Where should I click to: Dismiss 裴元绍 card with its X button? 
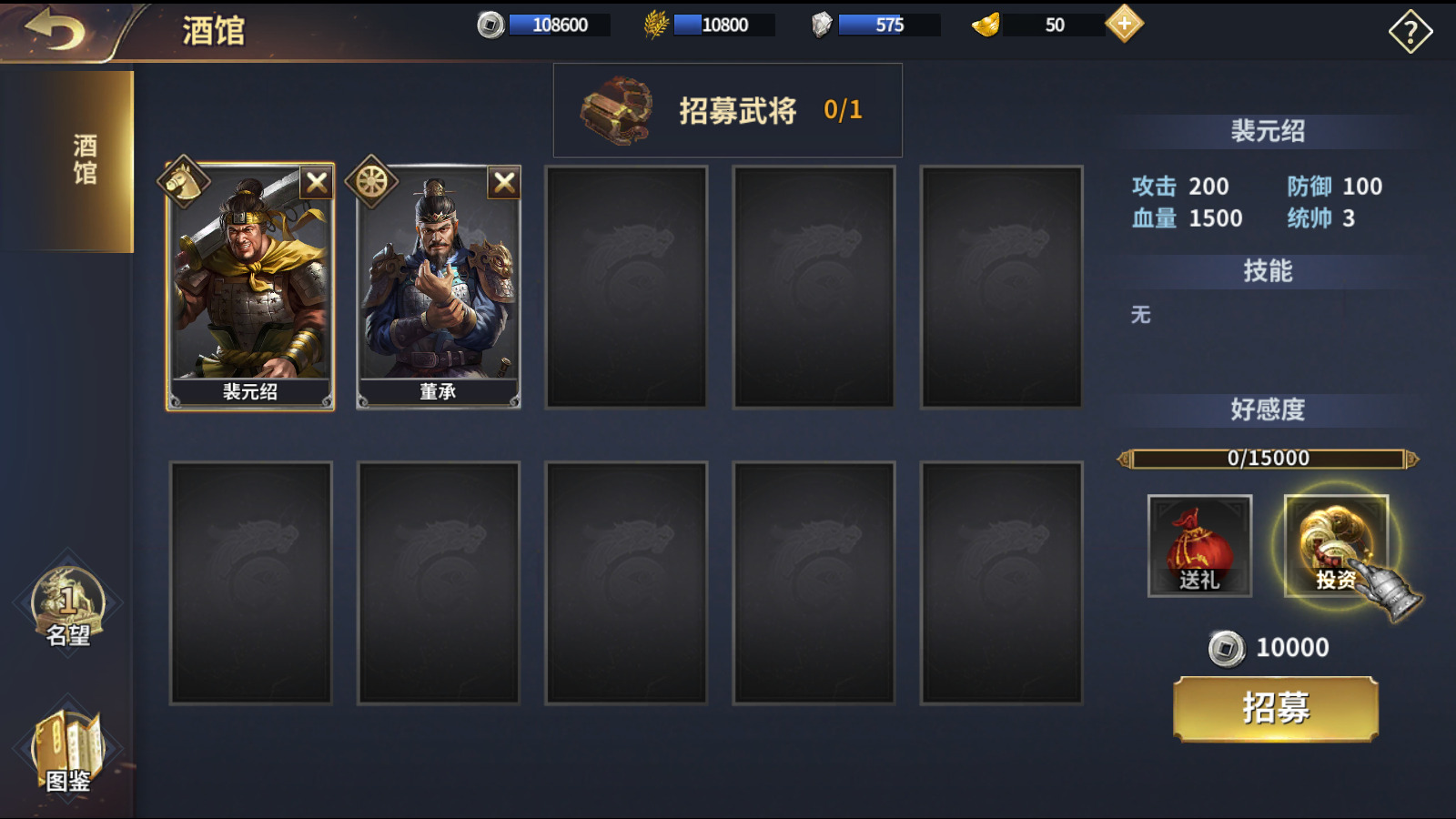click(x=317, y=183)
